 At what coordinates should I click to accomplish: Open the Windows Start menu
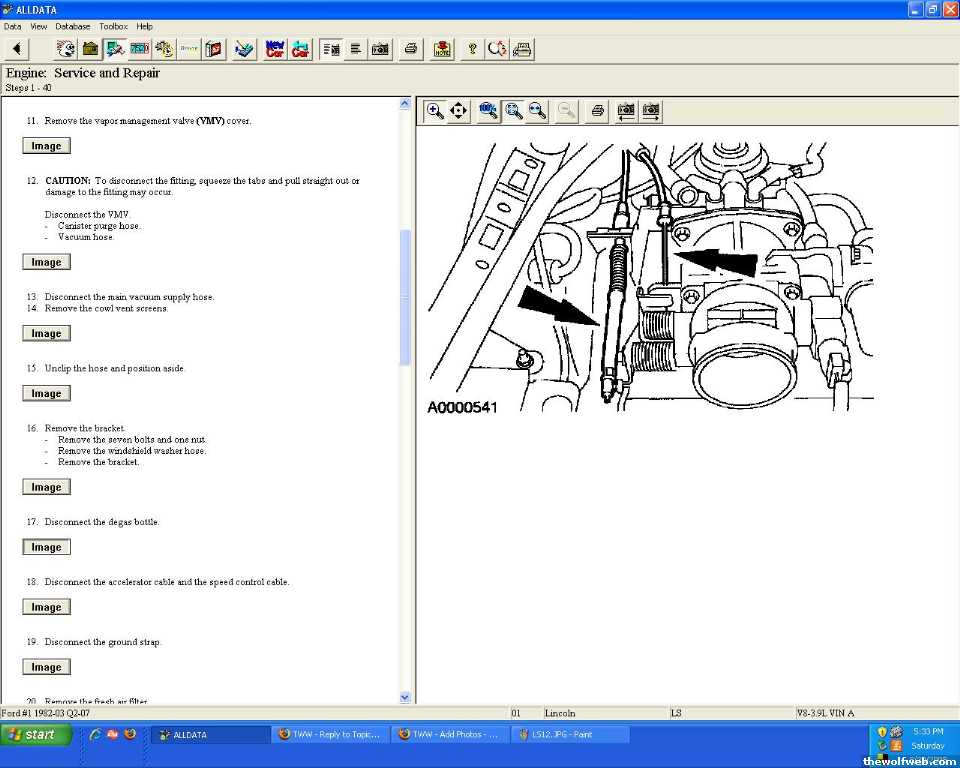[x=37, y=734]
